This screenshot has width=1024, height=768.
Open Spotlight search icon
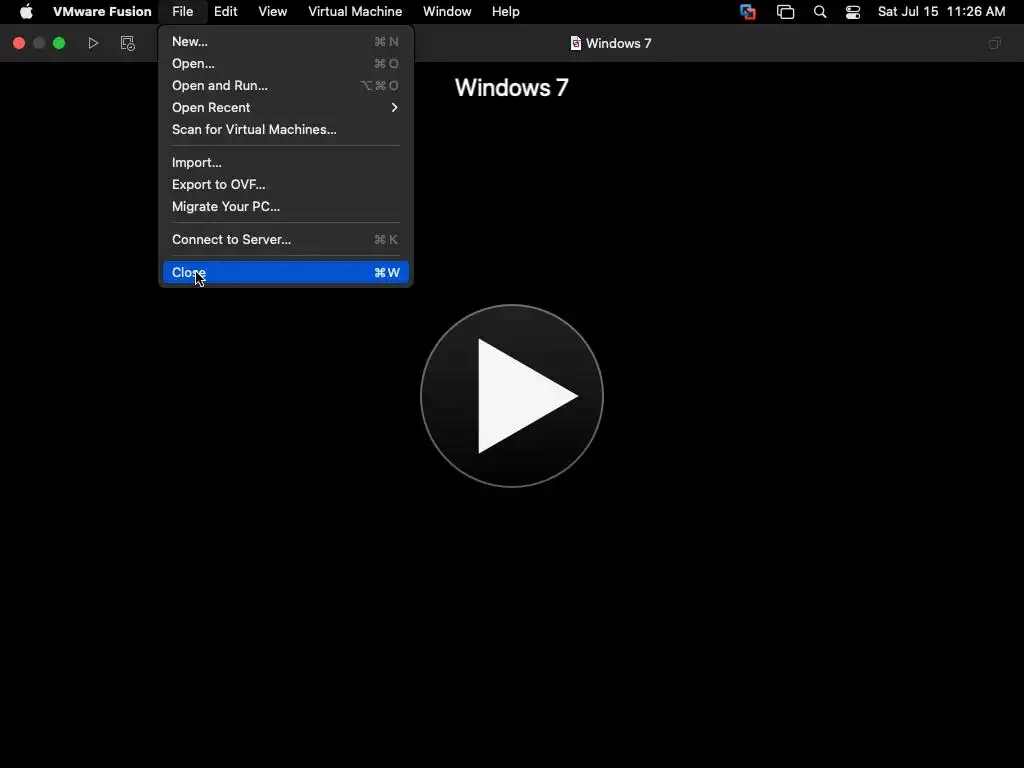pyautogui.click(x=820, y=12)
